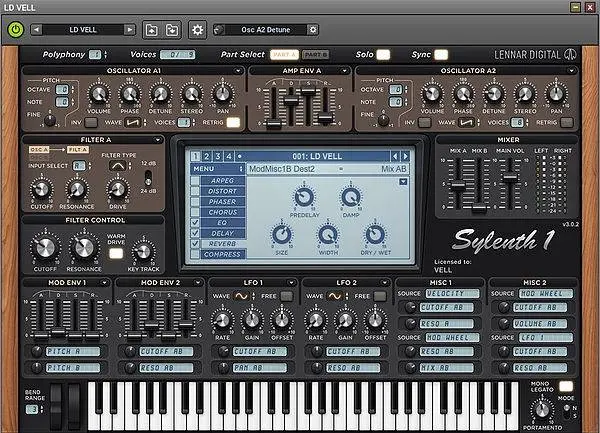Click the save preset file icon

[x=172, y=30]
